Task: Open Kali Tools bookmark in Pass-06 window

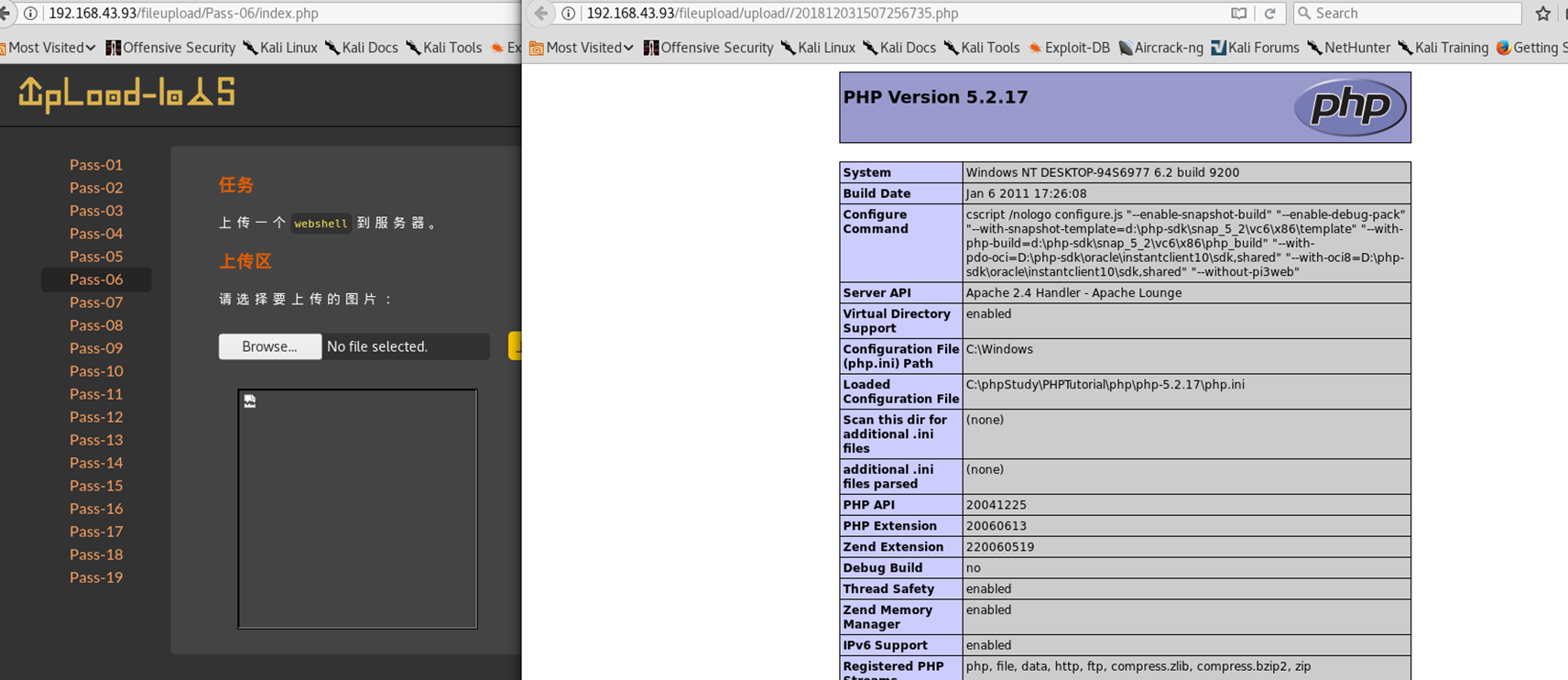Action: [443, 48]
